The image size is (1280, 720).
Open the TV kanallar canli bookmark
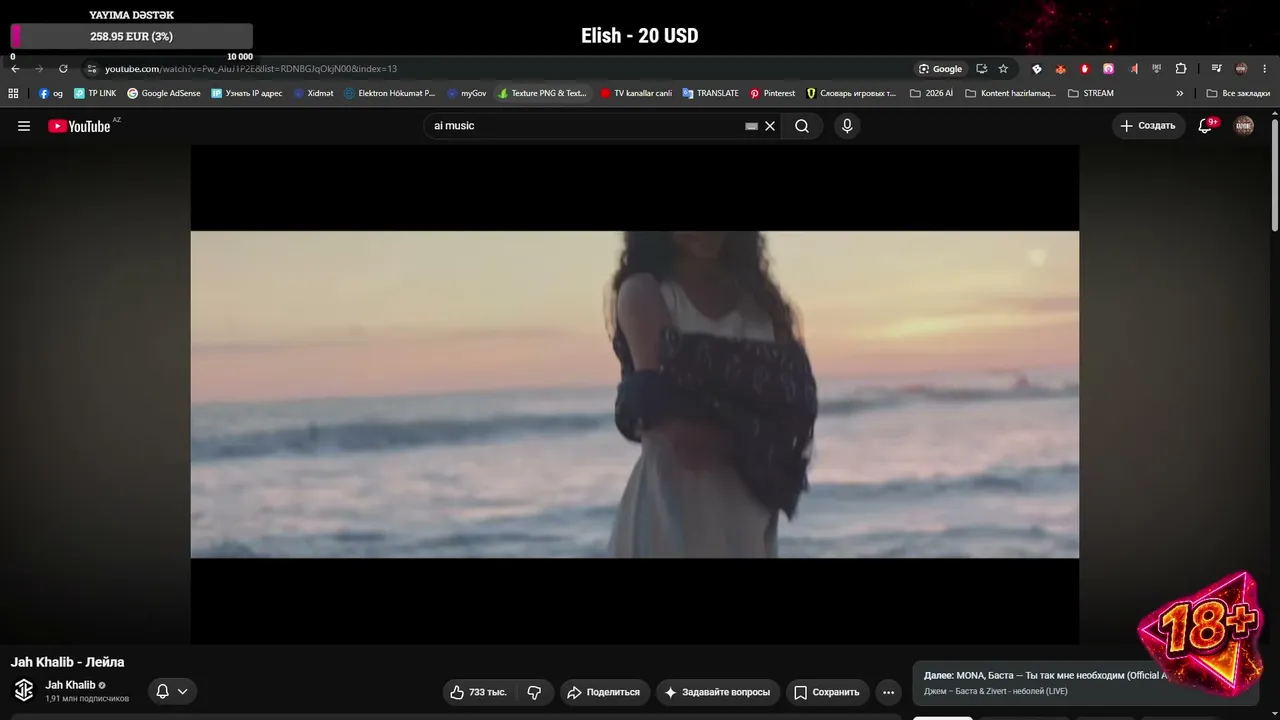coord(636,93)
